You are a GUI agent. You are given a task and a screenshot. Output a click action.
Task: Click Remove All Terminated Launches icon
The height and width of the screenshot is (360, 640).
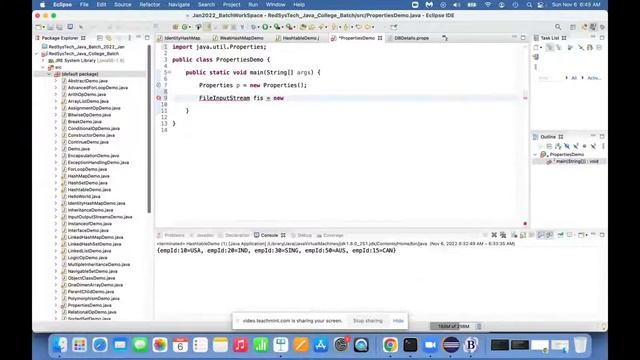[503, 235]
